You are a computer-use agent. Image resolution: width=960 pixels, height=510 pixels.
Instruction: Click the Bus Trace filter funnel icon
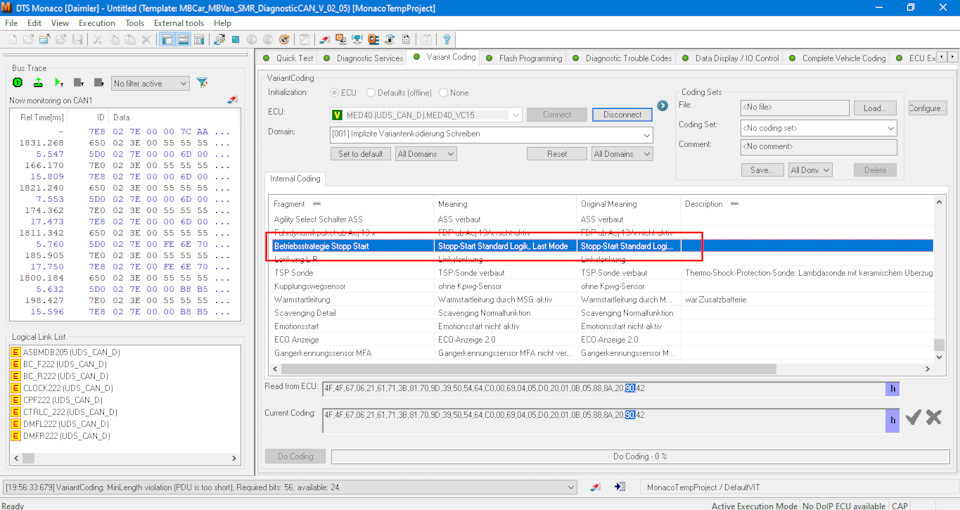tap(202, 83)
